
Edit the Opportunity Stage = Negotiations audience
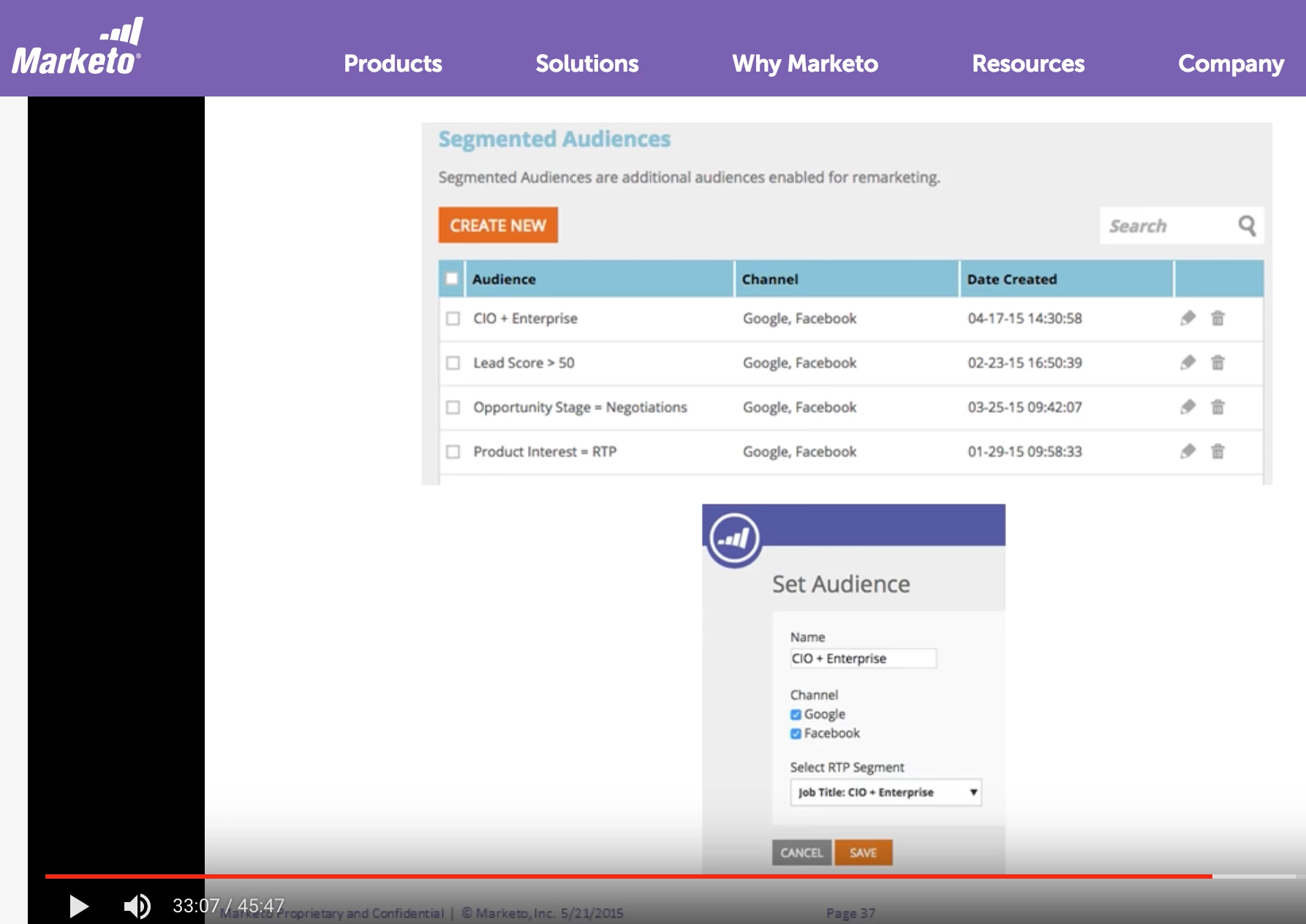(x=1188, y=407)
